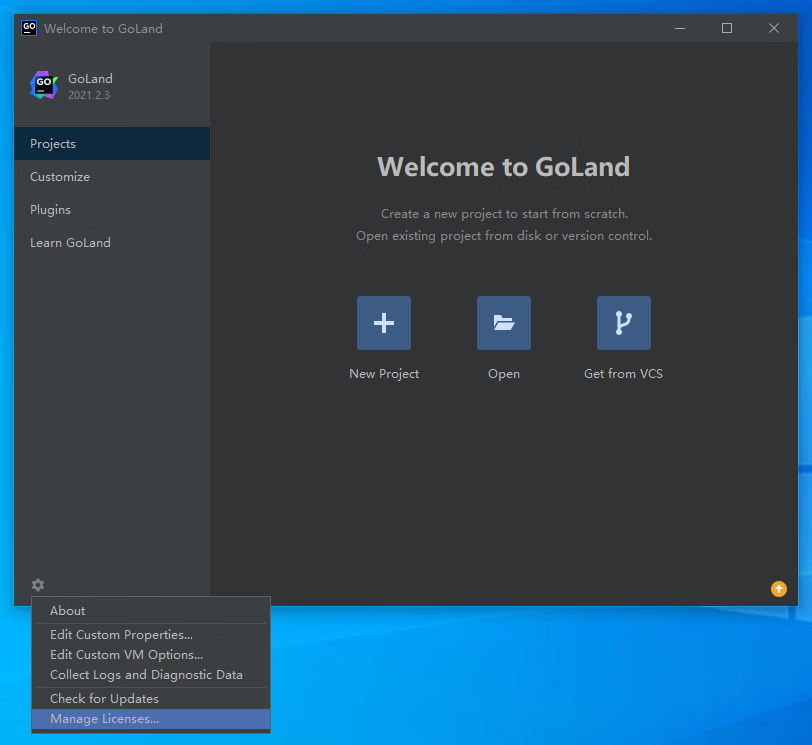Select Edit Custom Properties menu entry

point(121,635)
